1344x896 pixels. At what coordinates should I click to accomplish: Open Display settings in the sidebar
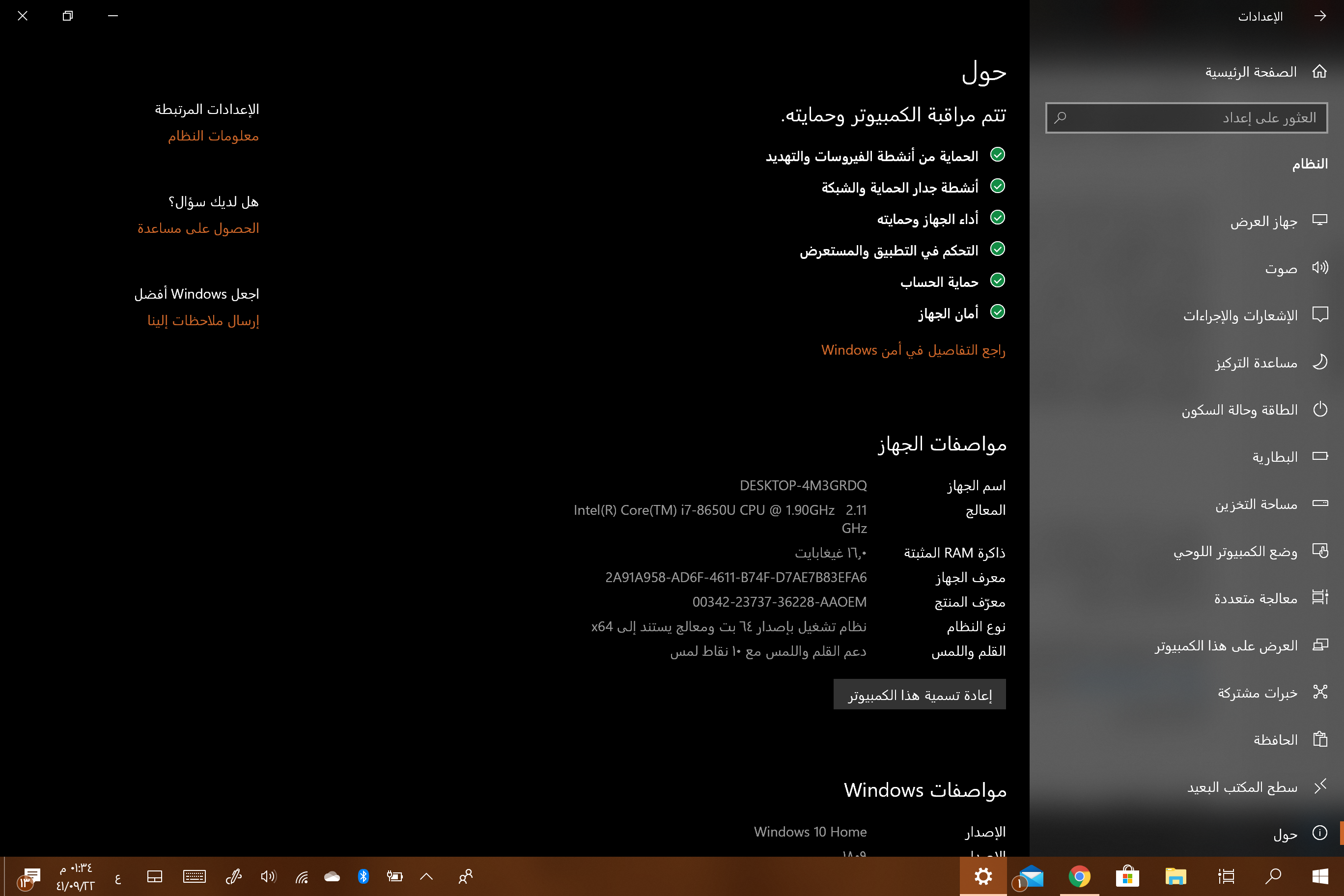point(1263,221)
